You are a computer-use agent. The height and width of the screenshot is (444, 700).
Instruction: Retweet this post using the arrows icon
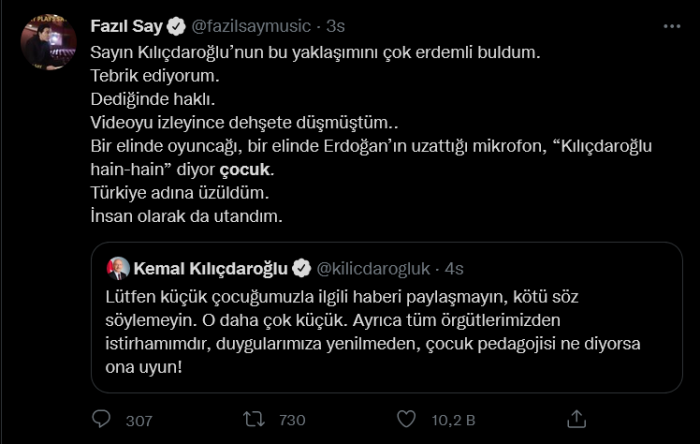point(256,419)
